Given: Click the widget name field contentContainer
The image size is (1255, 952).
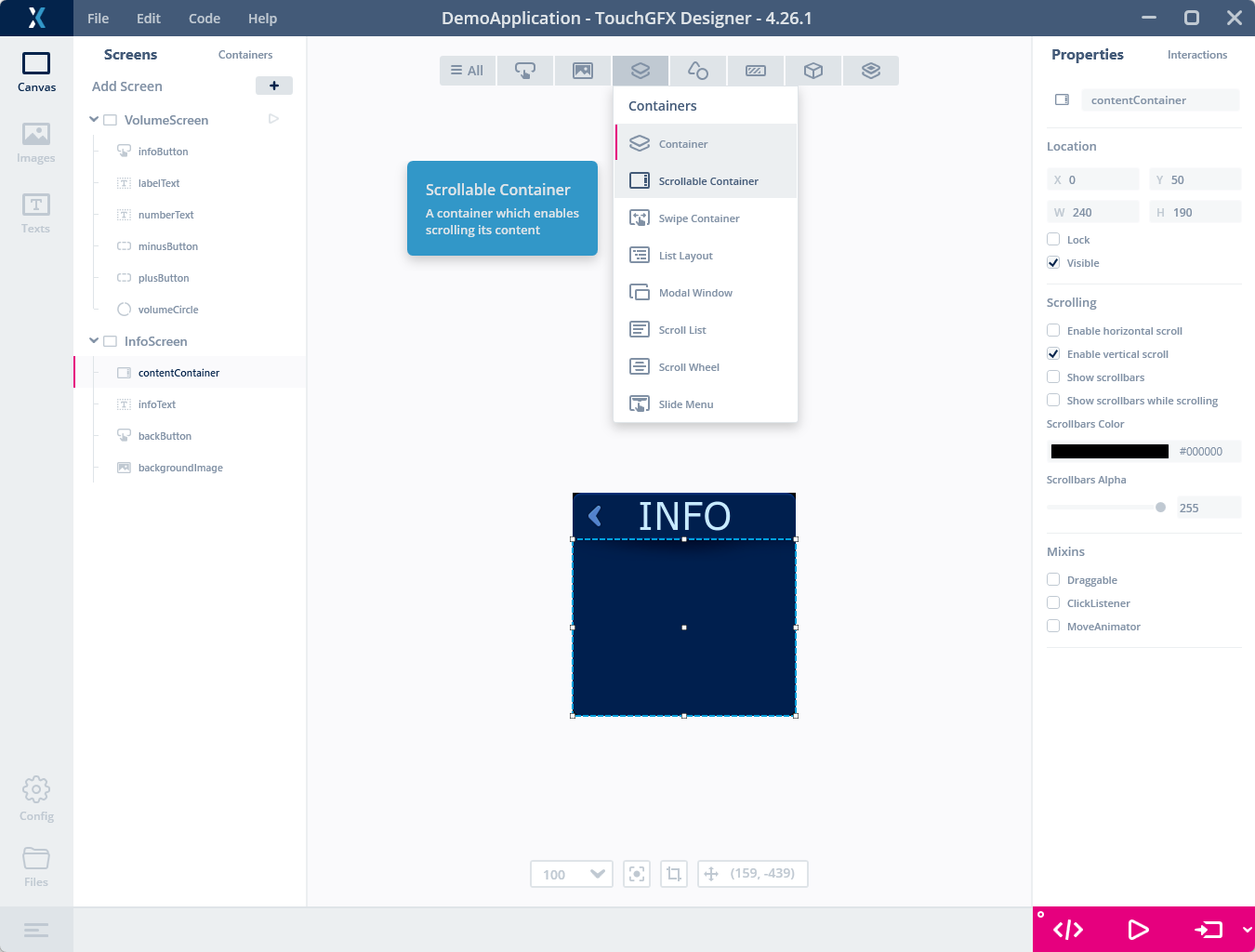Looking at the screenshot, I should (1160, 100).
